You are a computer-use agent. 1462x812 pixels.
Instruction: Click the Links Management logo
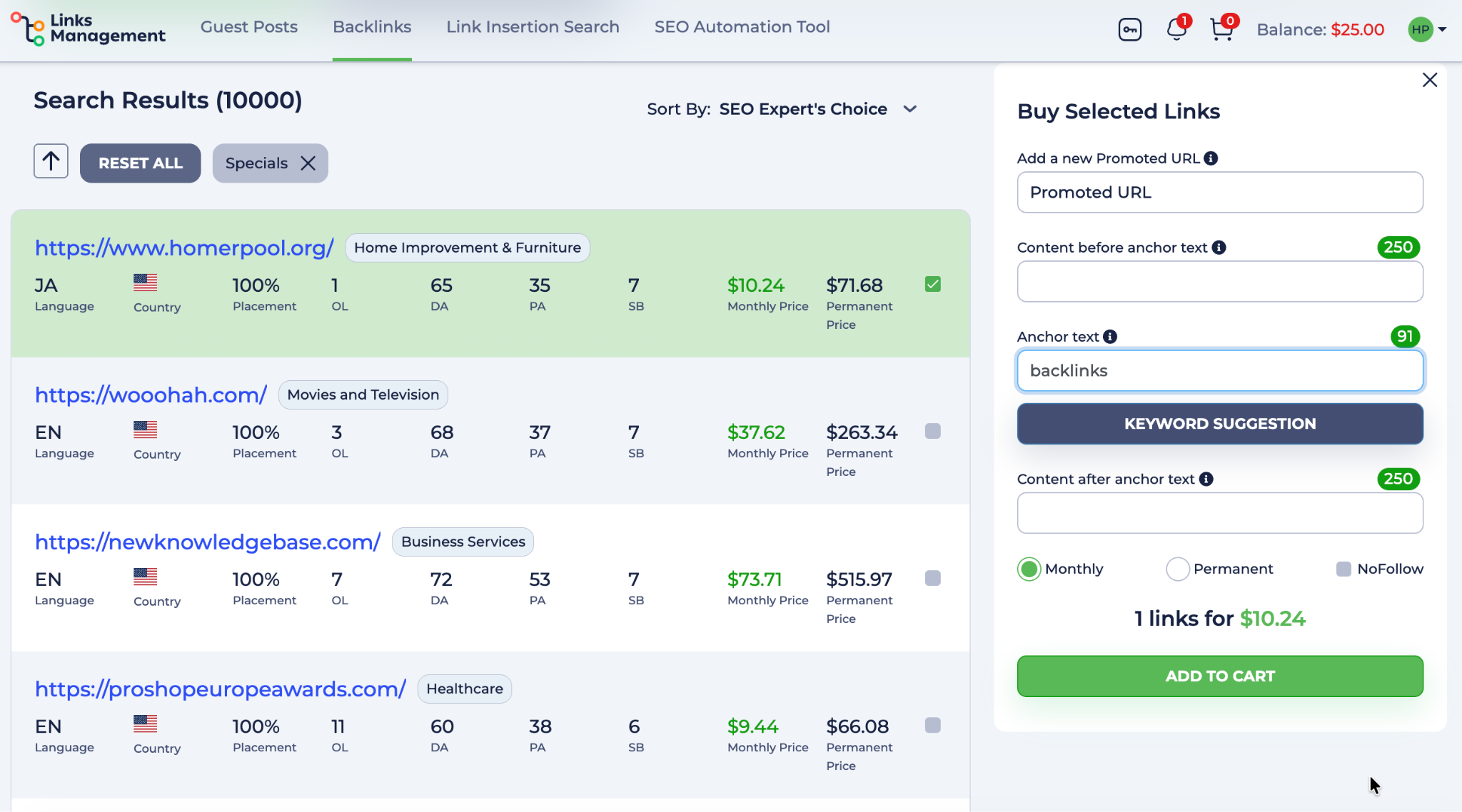[x=88, y=29]
